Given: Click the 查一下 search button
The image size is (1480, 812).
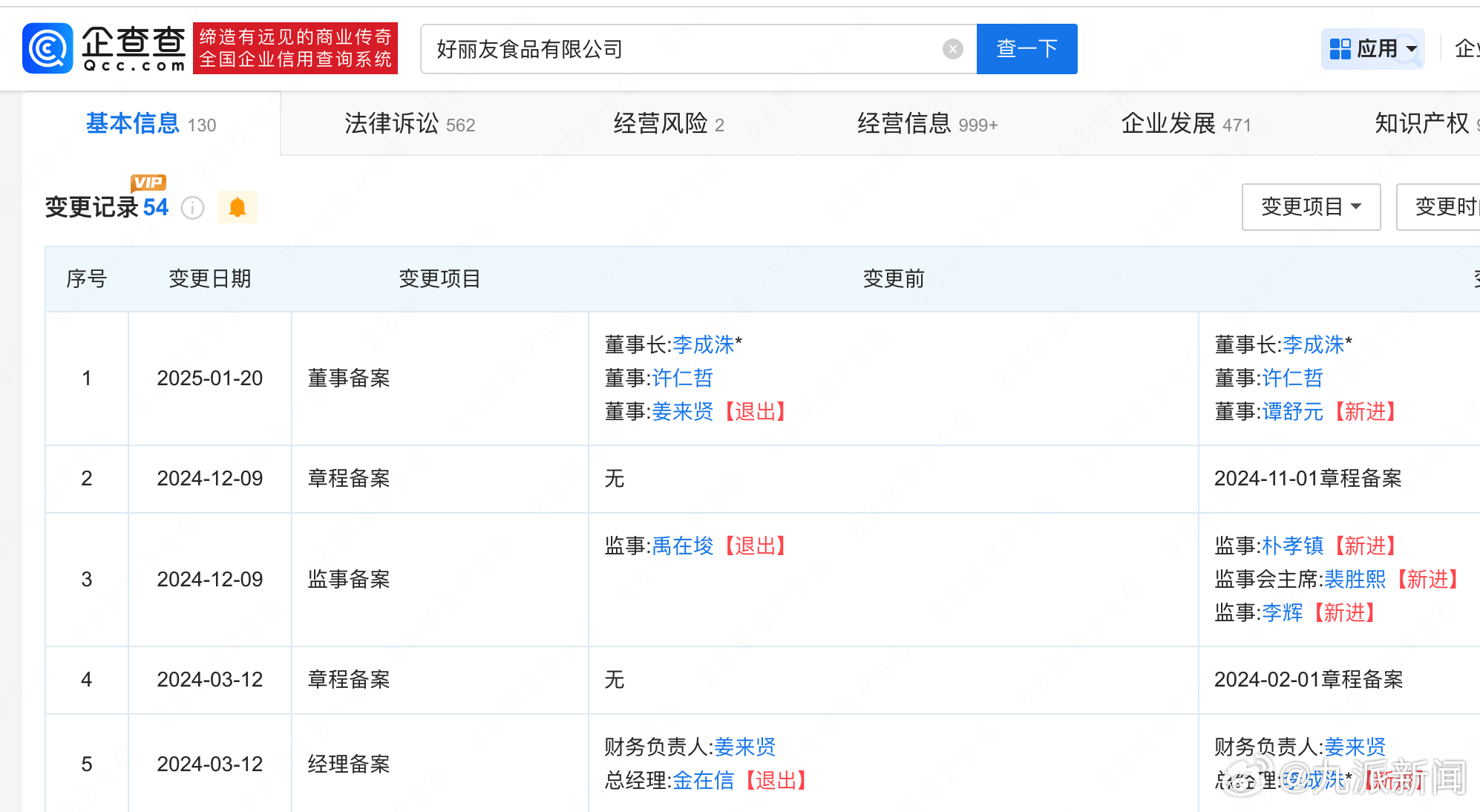Looking at the screenshot, I should 1026,49.
